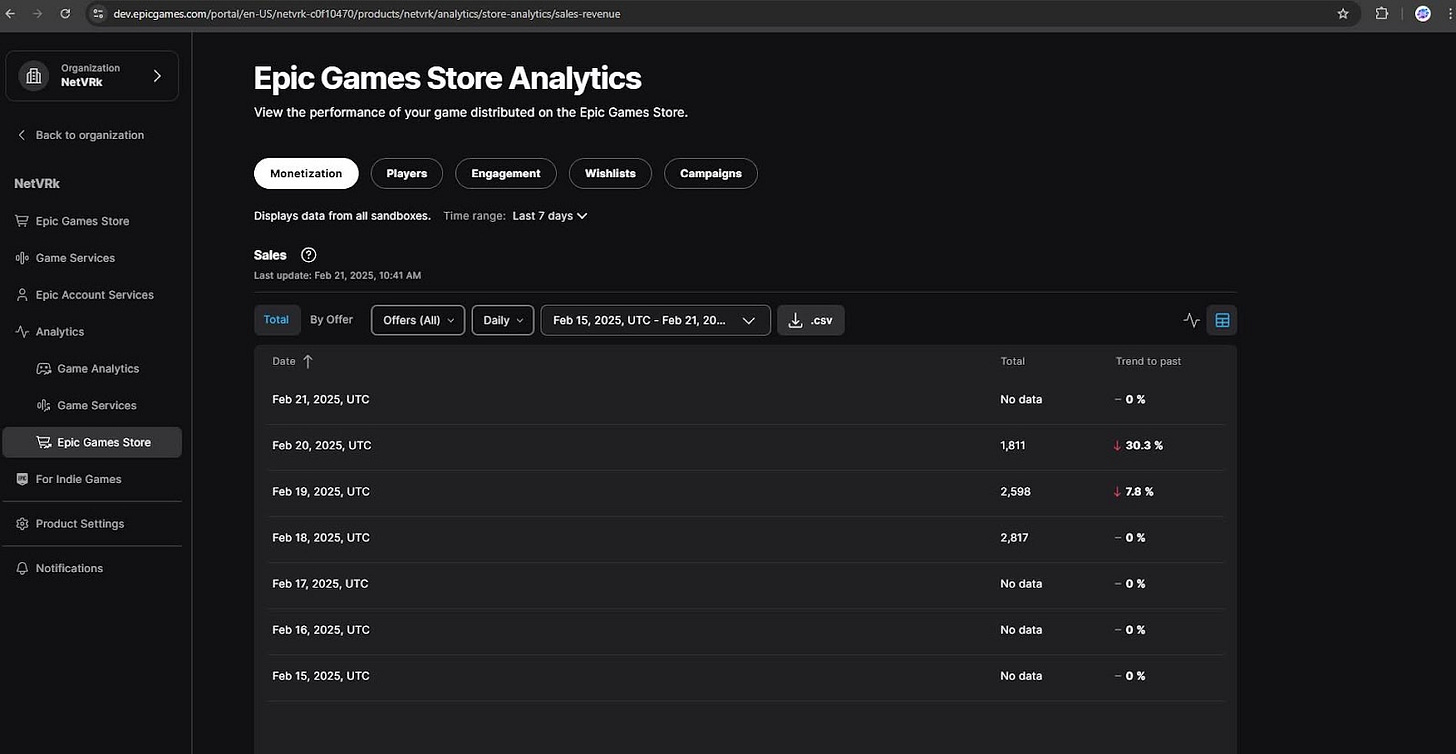The image size is (1456, 754).
Task: Click the Feb 15, 2025, UTC row date
Action: click(321, 676)
